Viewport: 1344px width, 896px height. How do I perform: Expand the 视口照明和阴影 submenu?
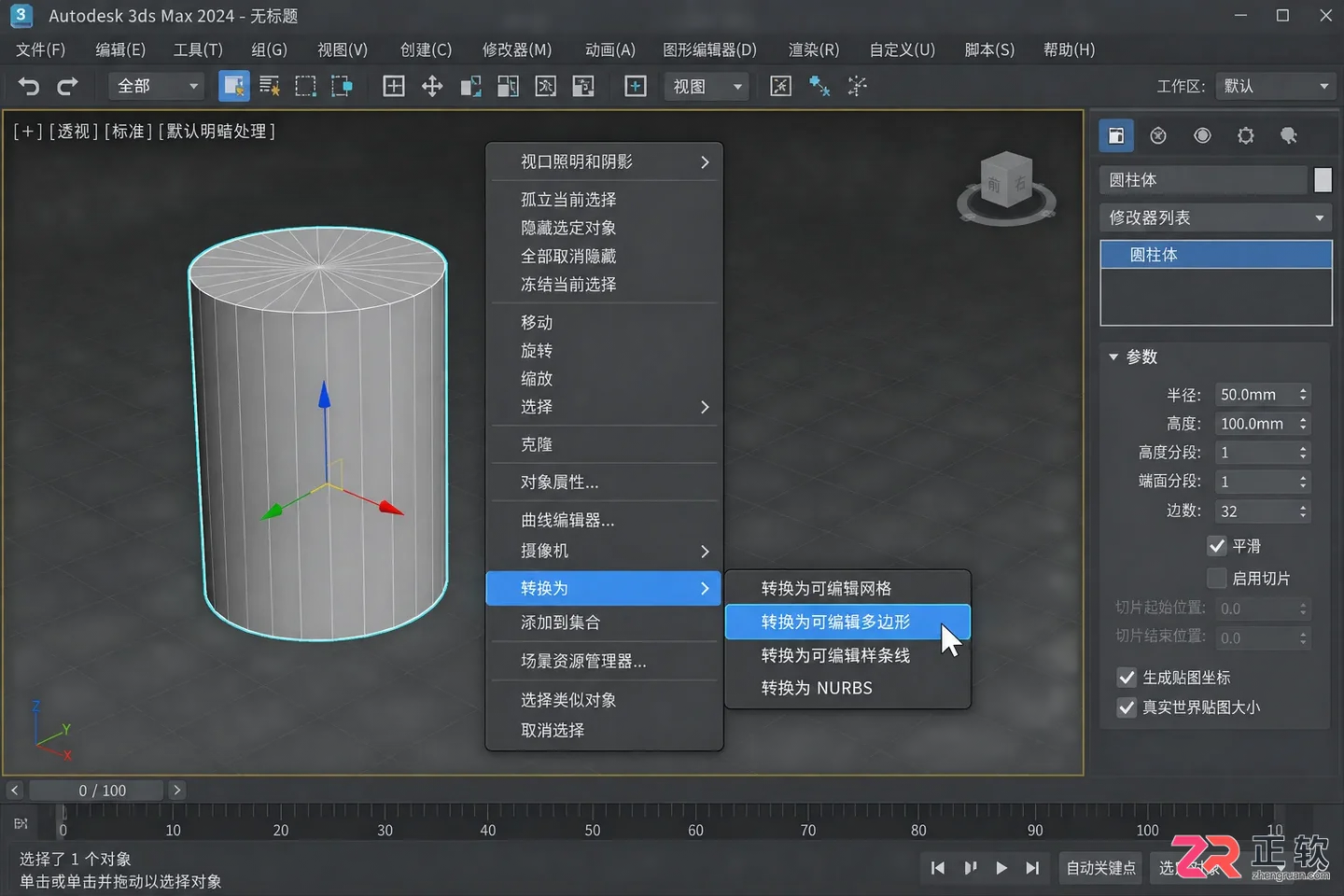click(x=604, y=161)
